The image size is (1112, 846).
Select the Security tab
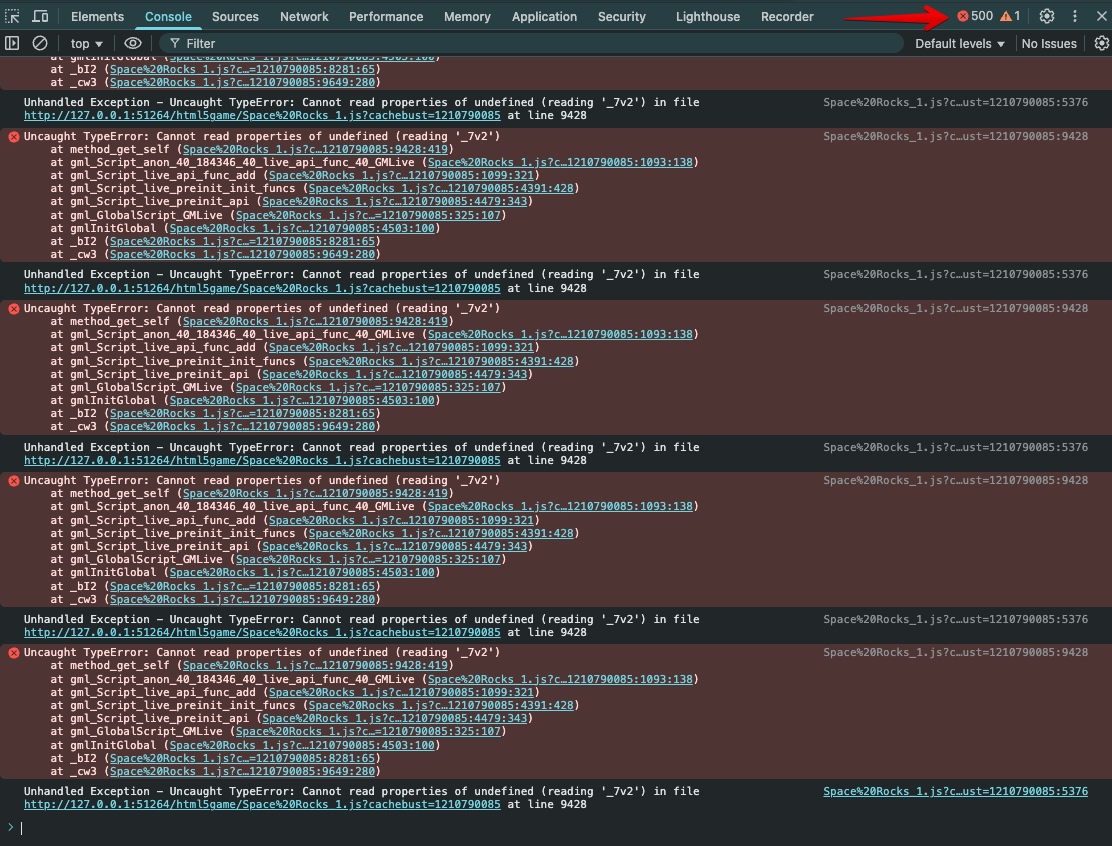(621, 16)
